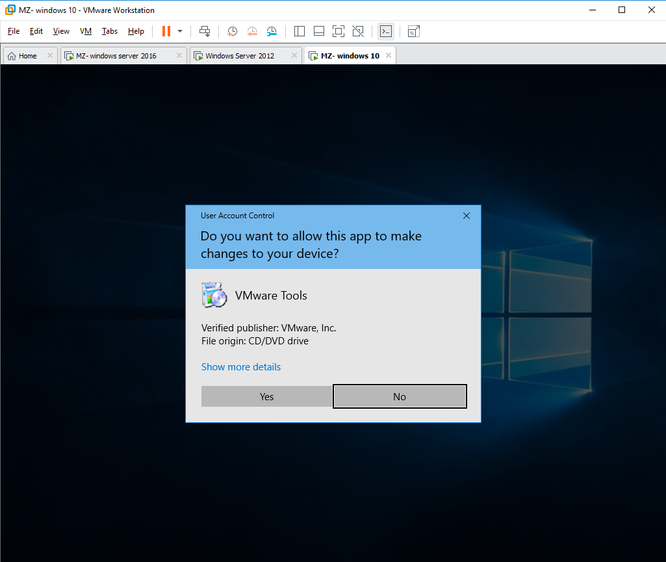
Task: Close the MZ- windows 10 tab
Action: [388, 55]
